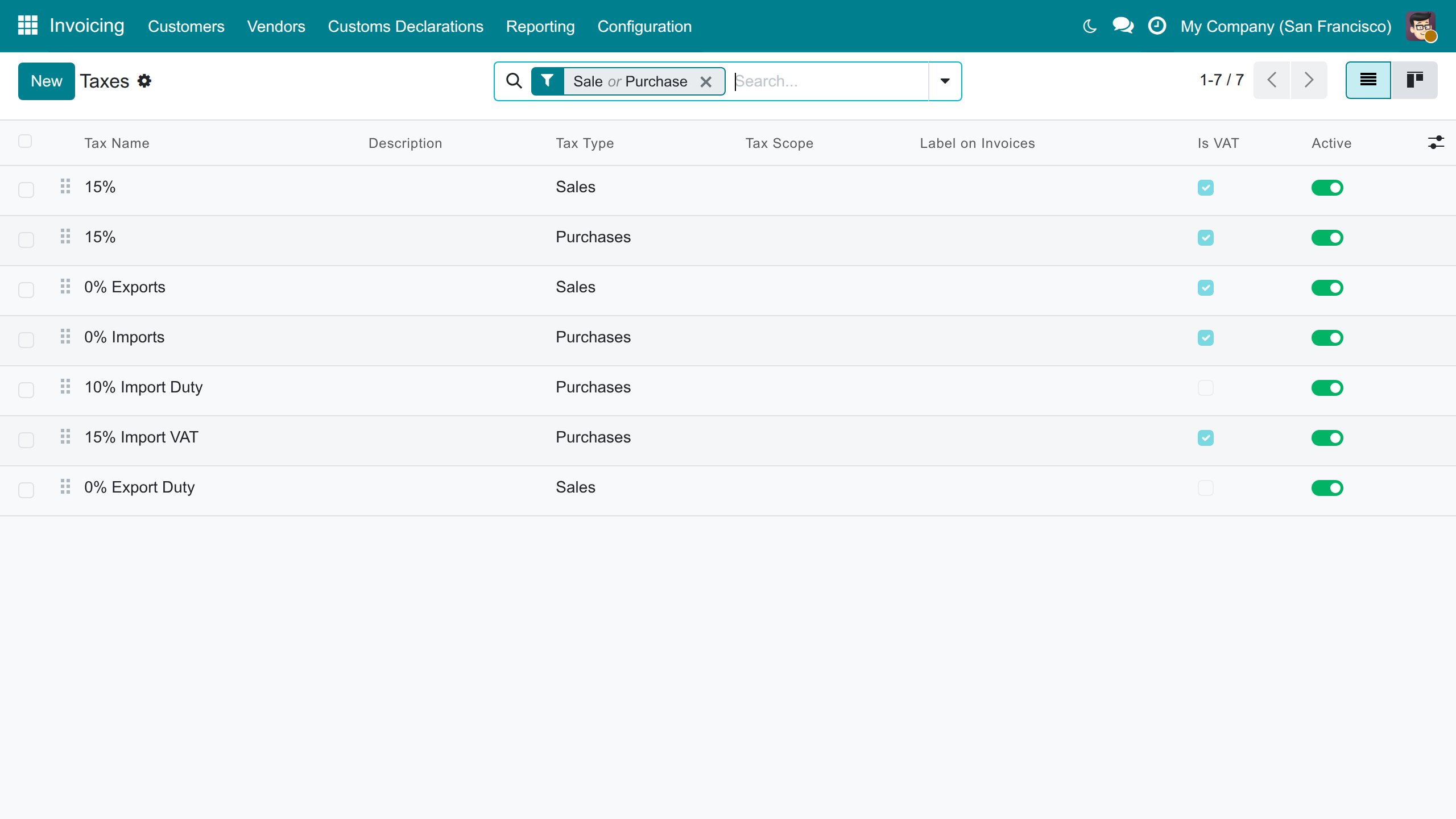Select the 0% Imports row checkbox
Viewport: 1456px width, 819px height.
[26, 340]
